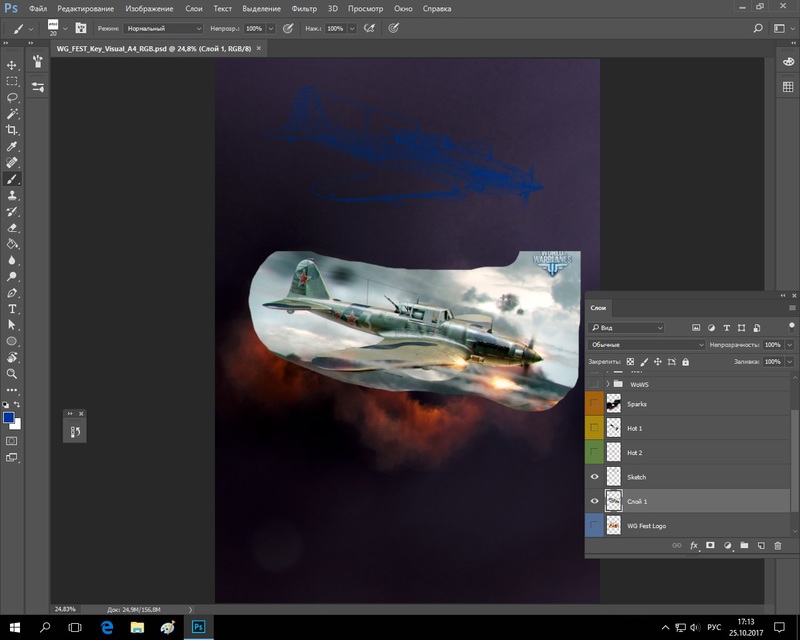Create a new layer
The image size is (800, 640).
pos(761,546)
